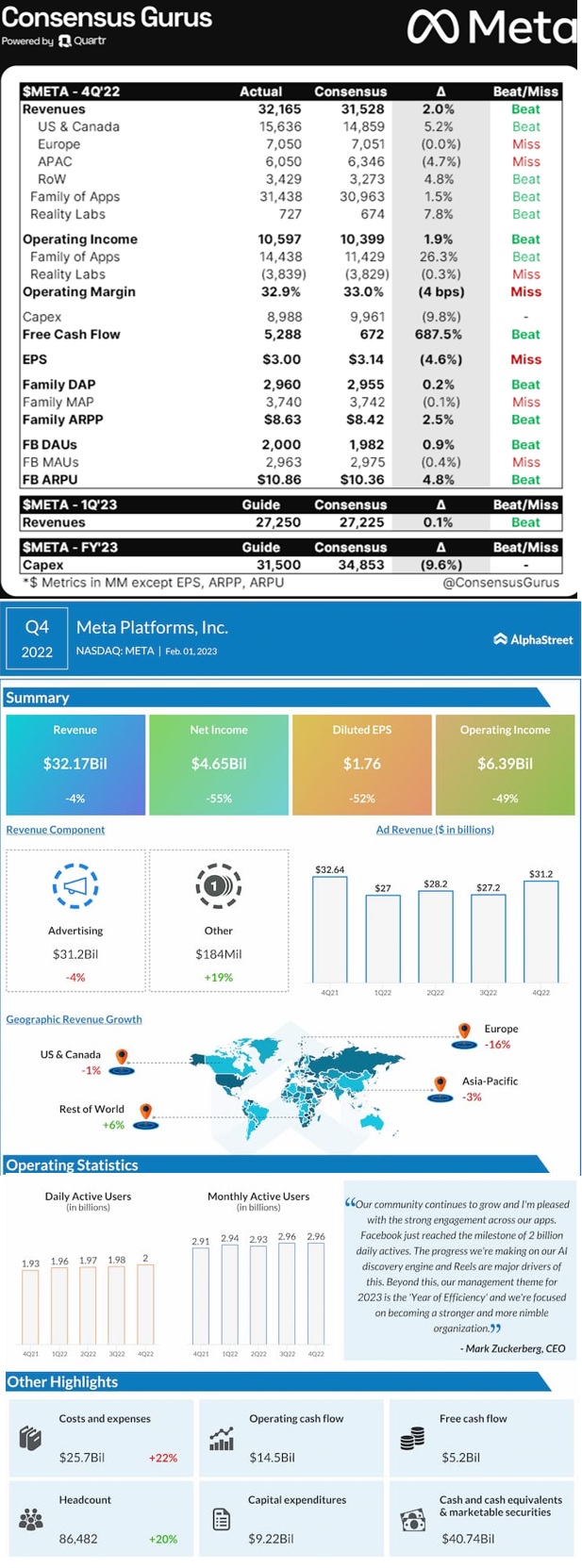Open the Ad Revenue ($ in billions) link
Screen dimensions: 582x1568
pos(435,830)
